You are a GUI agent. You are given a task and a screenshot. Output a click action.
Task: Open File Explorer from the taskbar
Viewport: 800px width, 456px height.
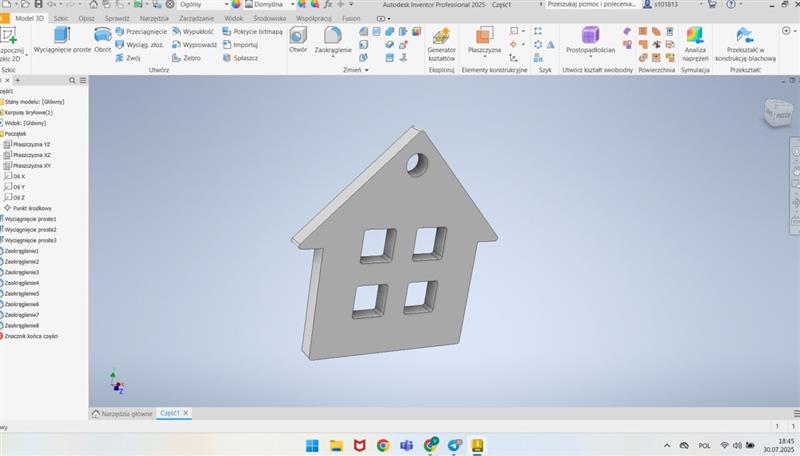click(336, 445)
